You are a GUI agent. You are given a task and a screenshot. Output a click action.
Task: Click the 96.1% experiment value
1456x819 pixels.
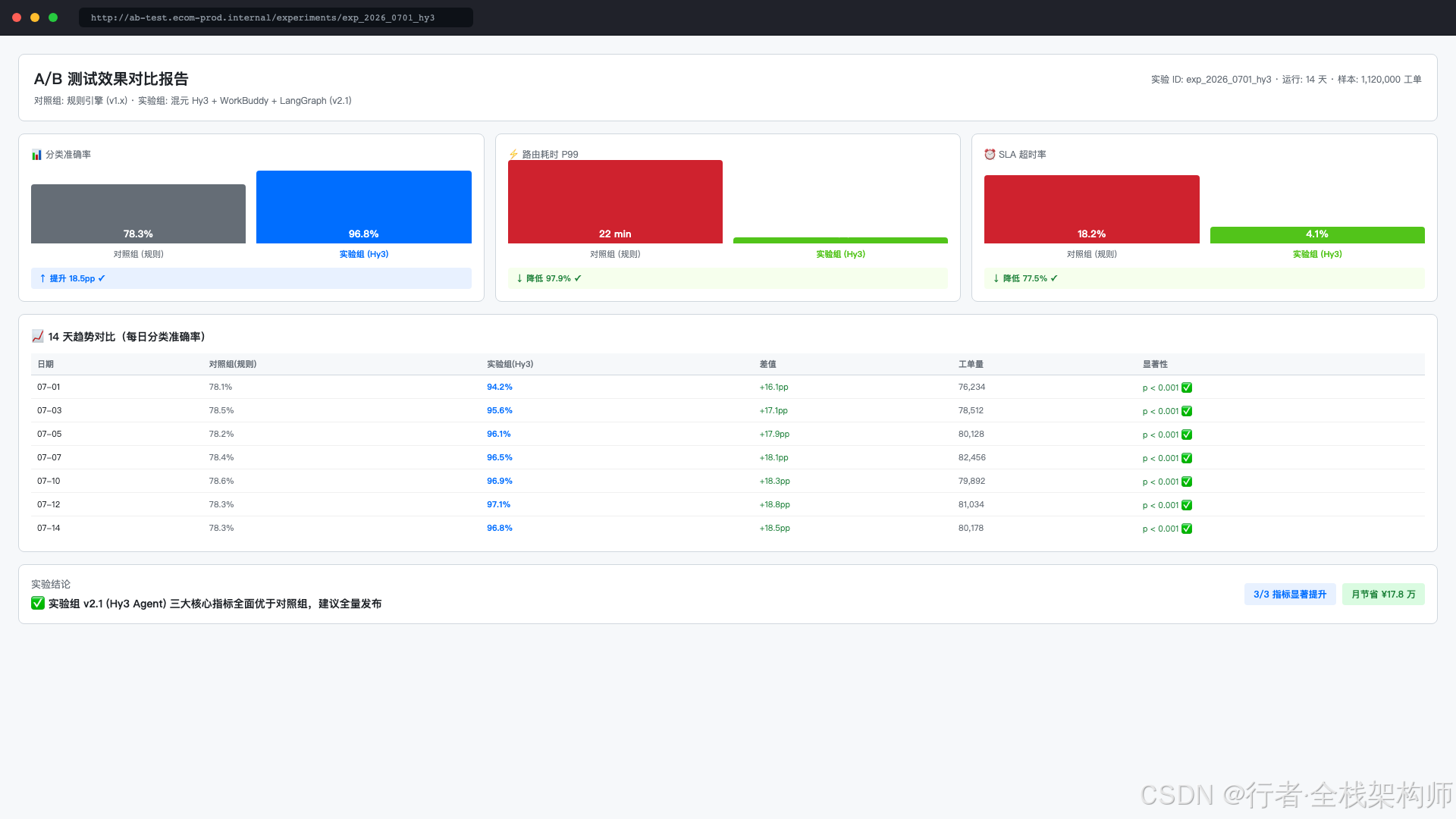click(x=499, y=434)
